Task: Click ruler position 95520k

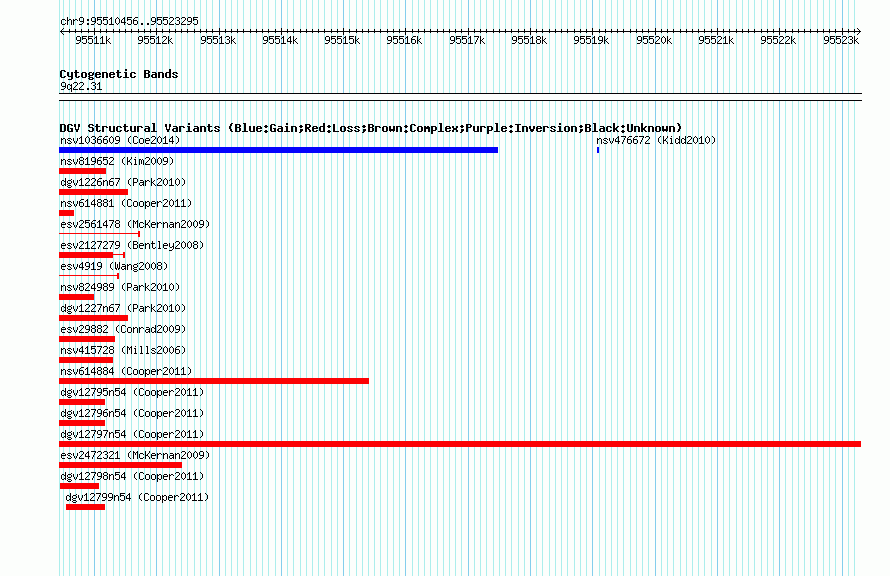Action: (x=653, y=40)
